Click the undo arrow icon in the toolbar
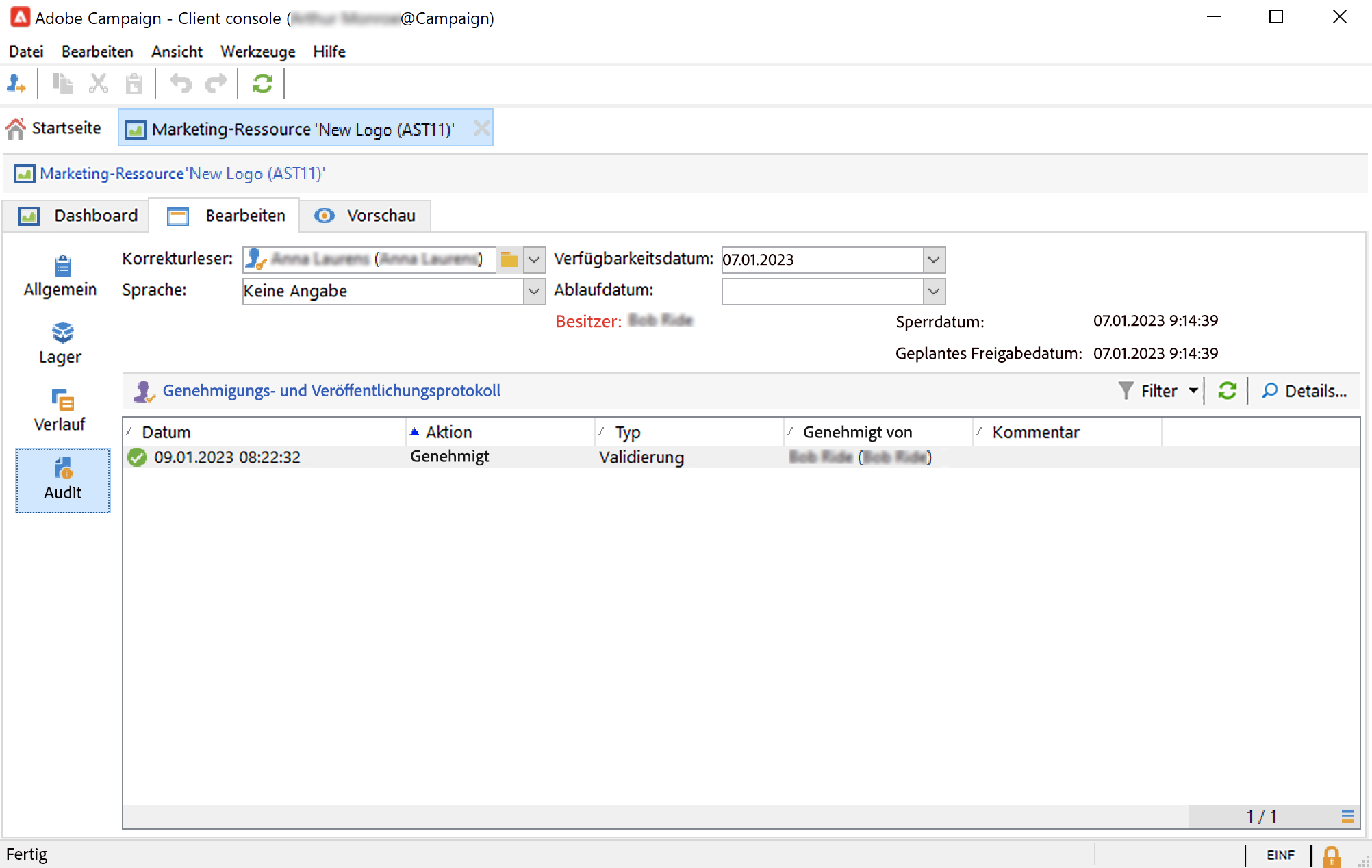This screenshot has height=868, width=1372. pos(181,84)
